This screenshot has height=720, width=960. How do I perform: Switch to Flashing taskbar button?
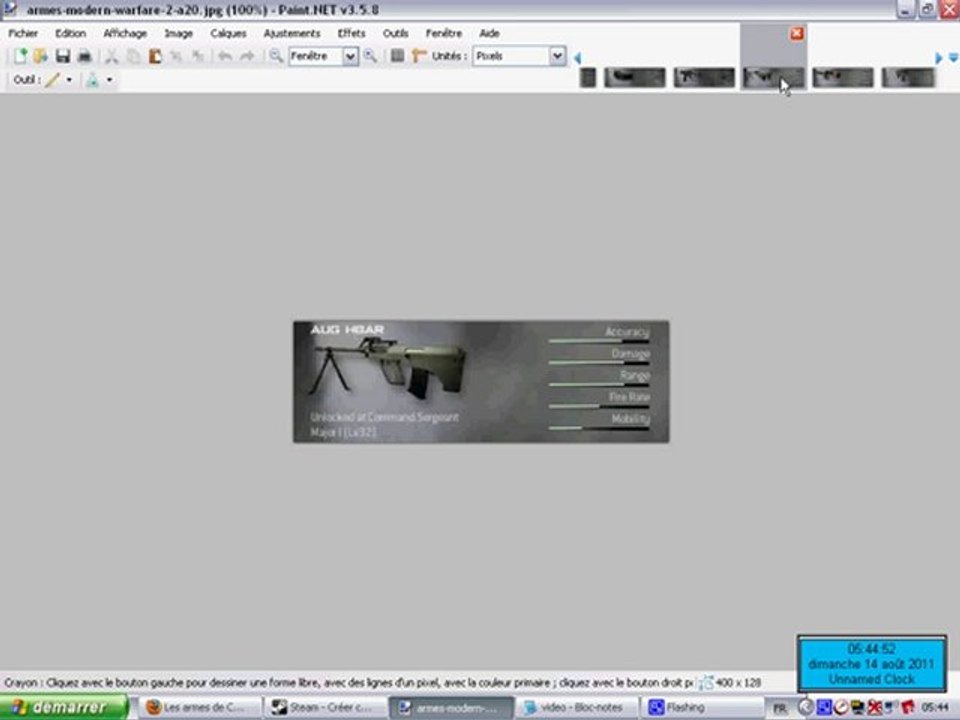(x=702, y=707)
